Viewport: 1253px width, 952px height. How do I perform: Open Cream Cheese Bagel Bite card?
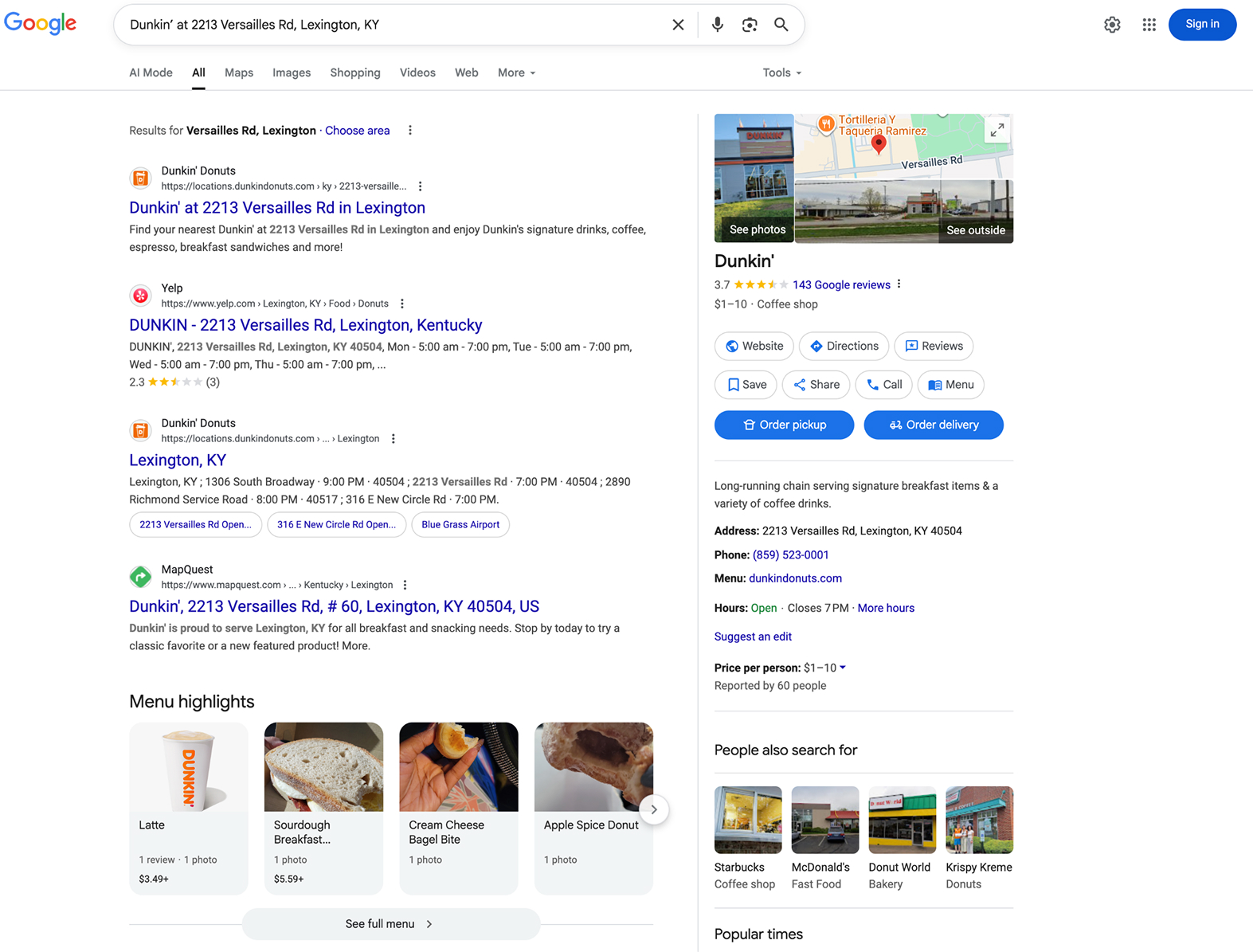click(459, 809)
